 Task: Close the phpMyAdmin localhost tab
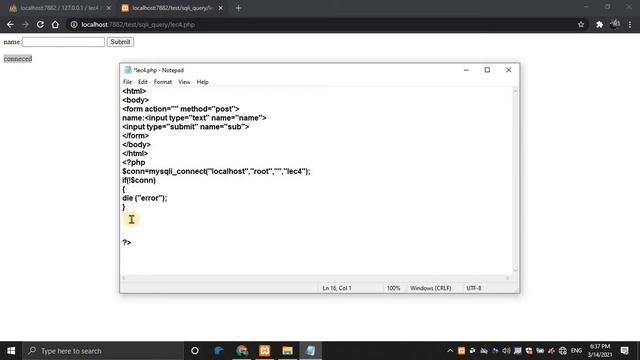coord(109,8)
